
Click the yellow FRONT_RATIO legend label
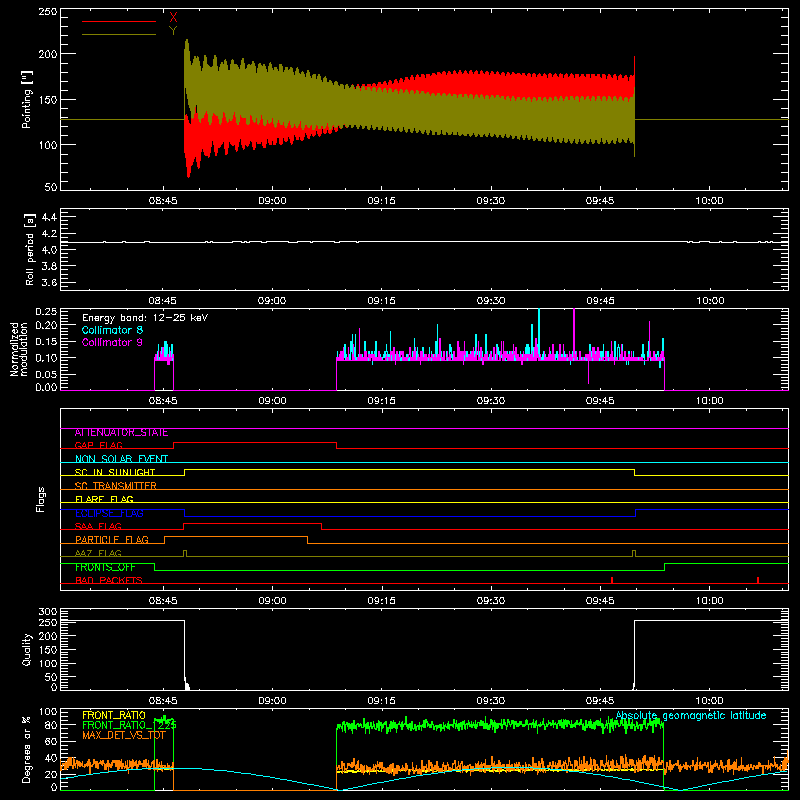coord(114,715)
